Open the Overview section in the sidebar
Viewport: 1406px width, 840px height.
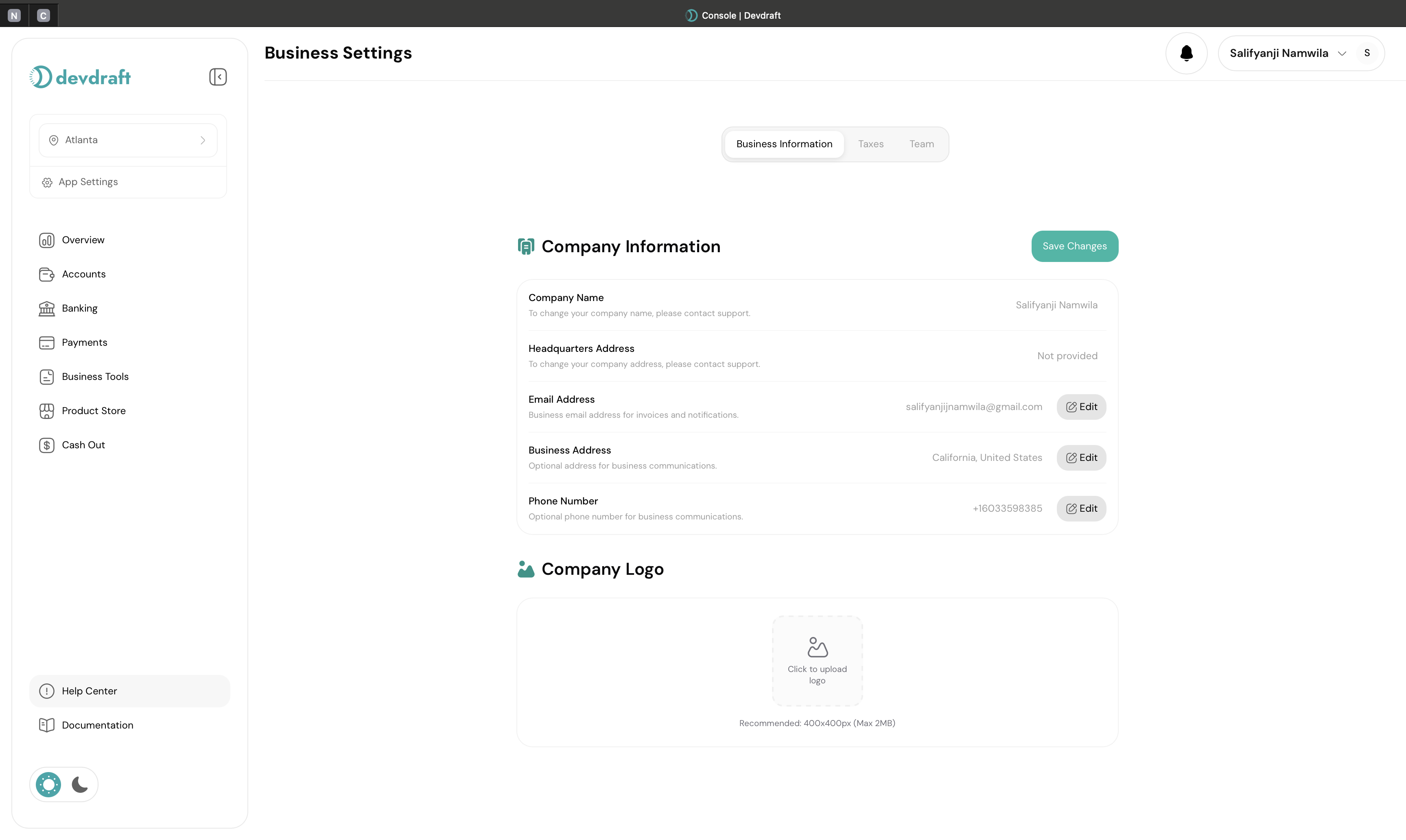[x=83, y=240]
